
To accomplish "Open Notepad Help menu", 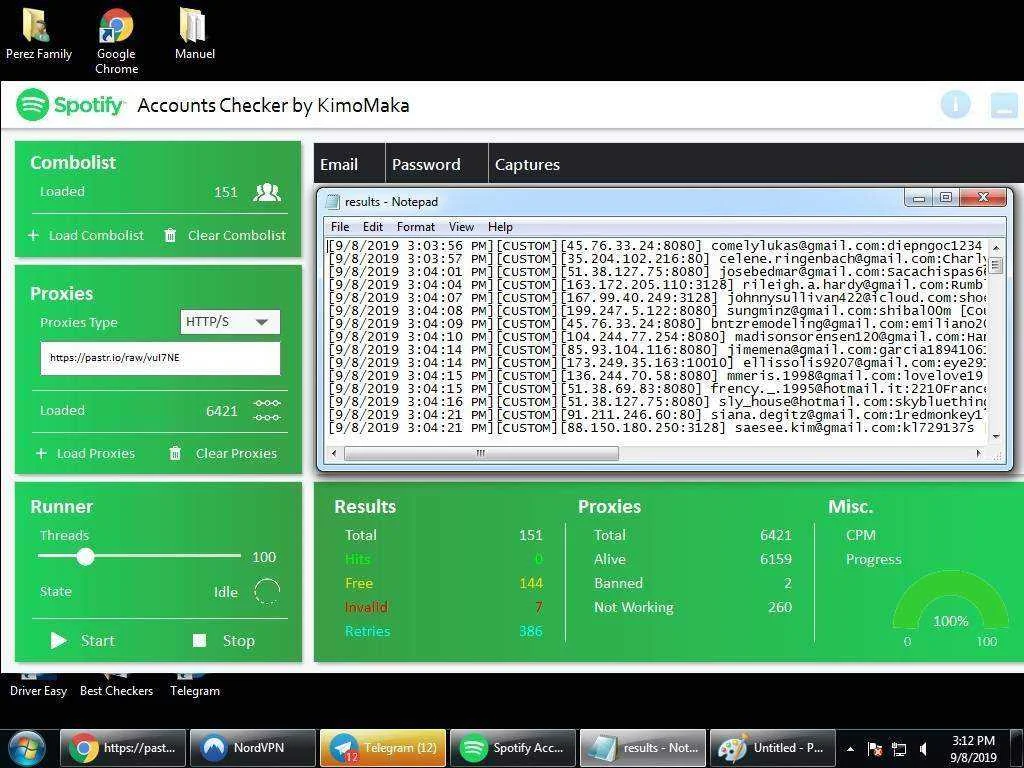I will [500, 227].
